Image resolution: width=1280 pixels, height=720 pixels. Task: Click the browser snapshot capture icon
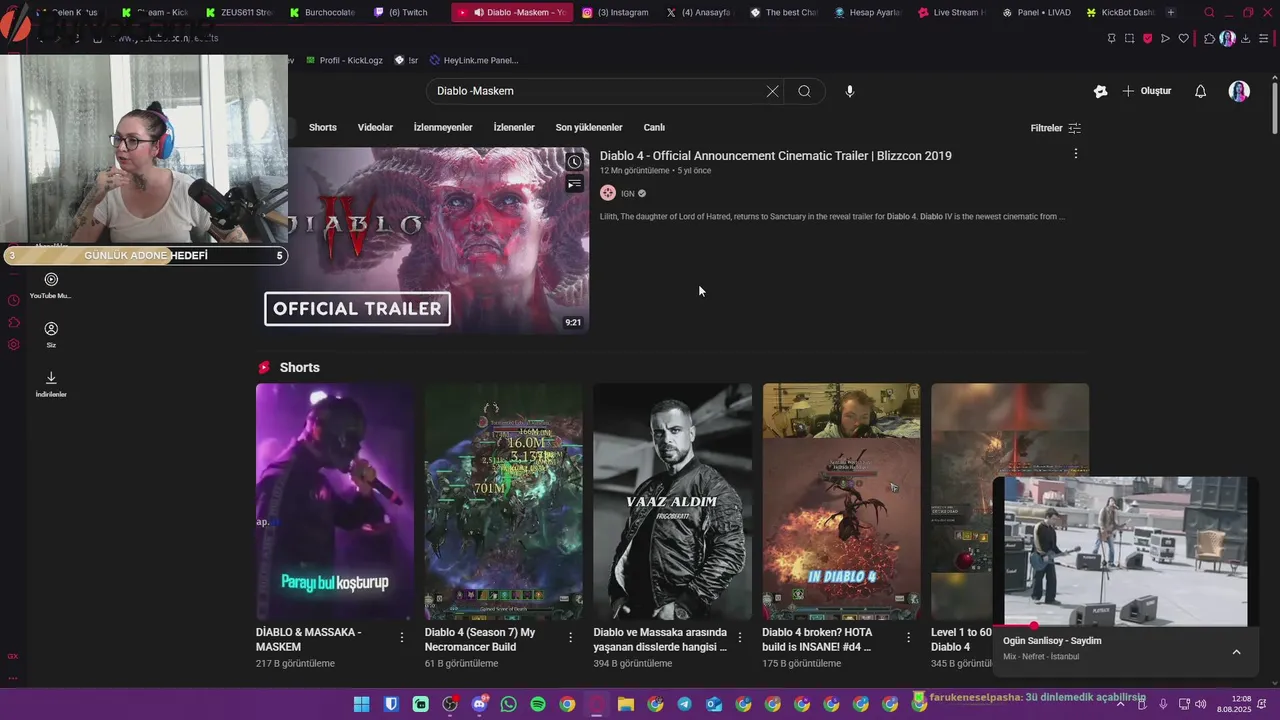(1129, 38)
